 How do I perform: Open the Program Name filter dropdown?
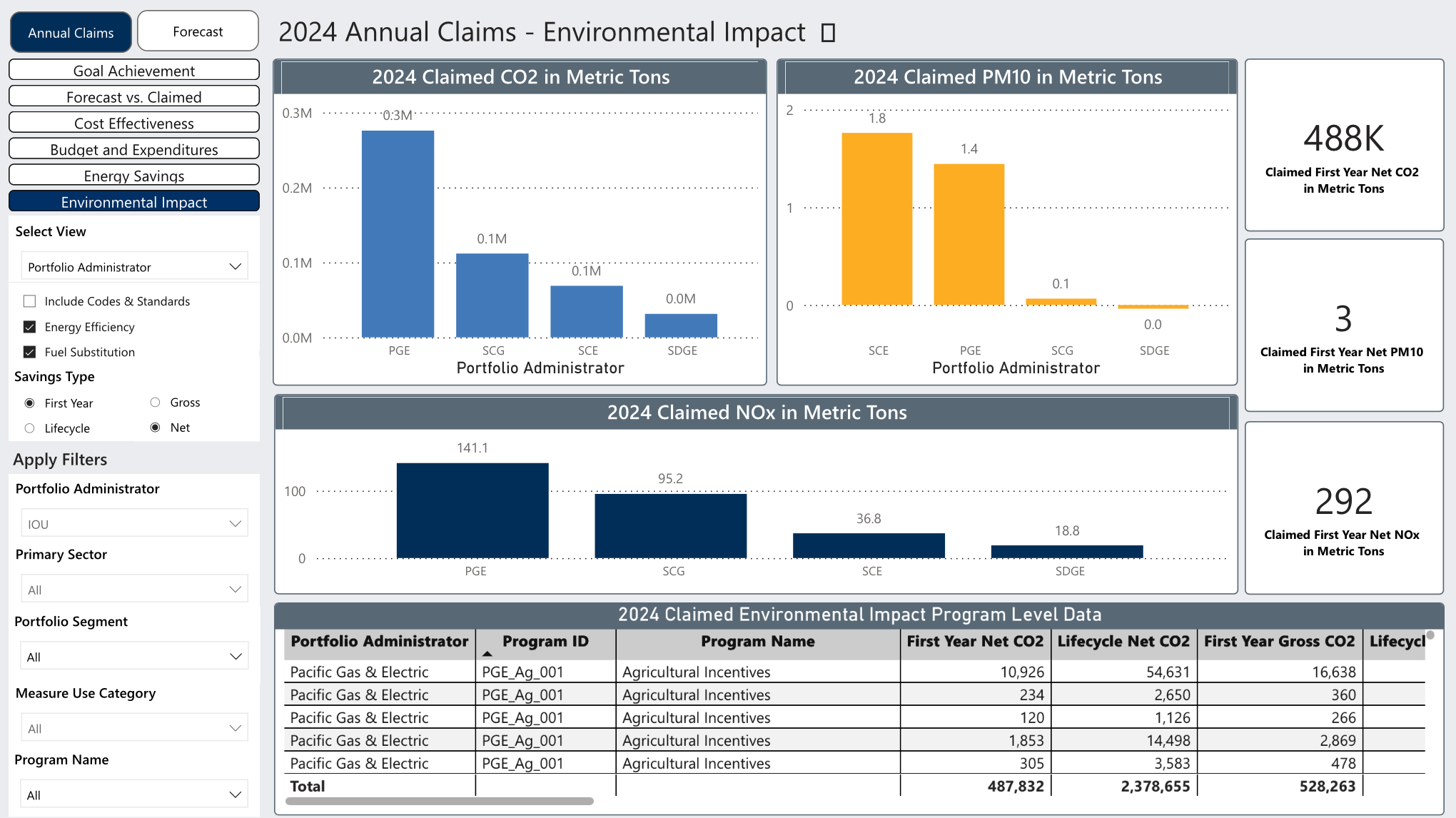pos(135,794)
